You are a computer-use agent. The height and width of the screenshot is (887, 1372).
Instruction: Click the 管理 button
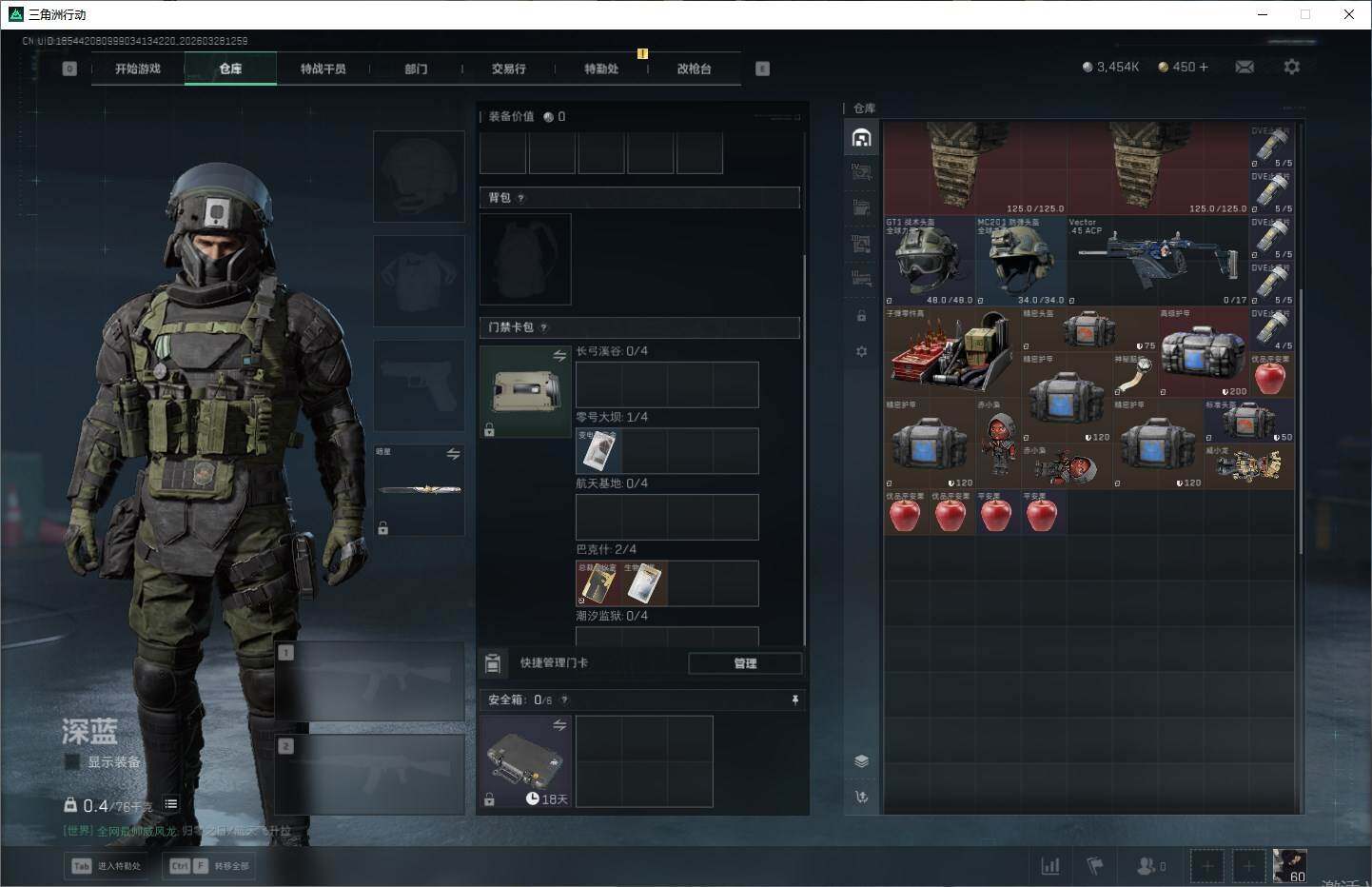tap(745, 663)
